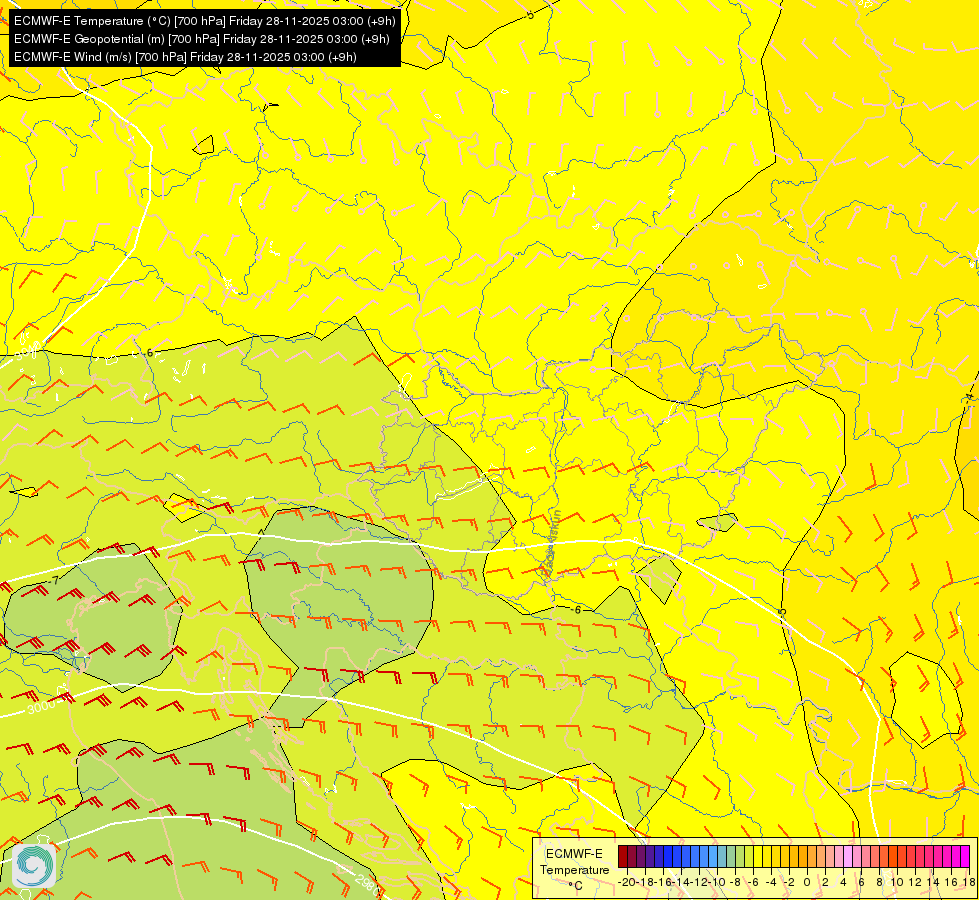The height and width of the screenshot is (900, 979).
Task: Click the swirl logo icon in the corner
Action: click(34, 865)
